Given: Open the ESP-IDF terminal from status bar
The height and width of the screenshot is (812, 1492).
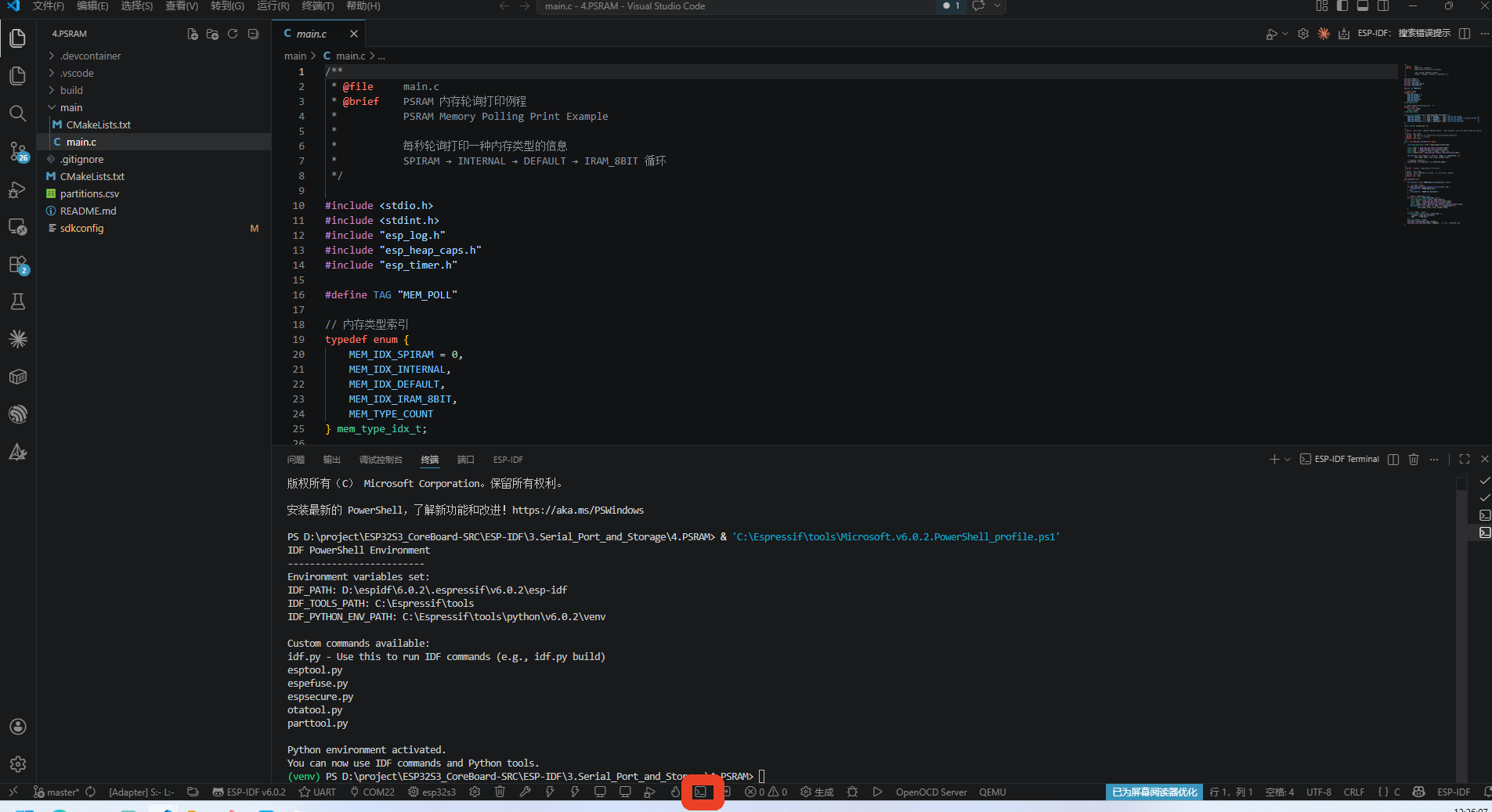Looking at the screenshot, I should [x=700, y=792].
